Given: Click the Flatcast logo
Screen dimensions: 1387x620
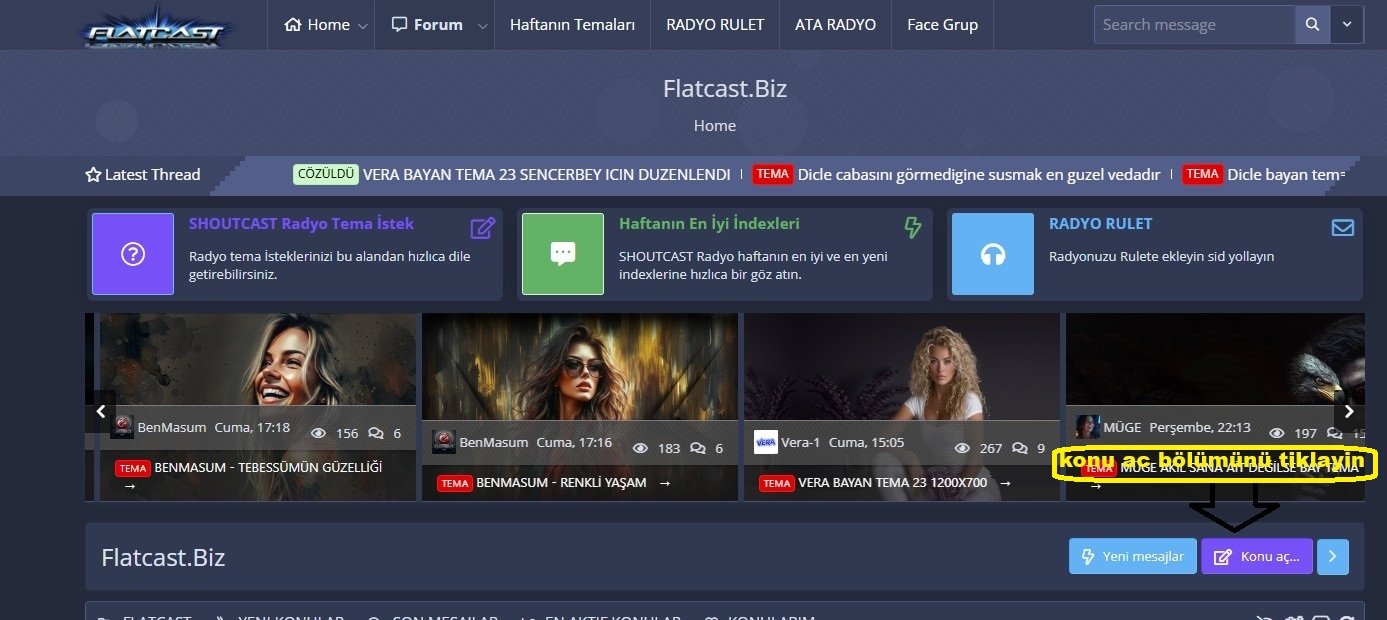Looking at the screenshot, I should 156,26.
